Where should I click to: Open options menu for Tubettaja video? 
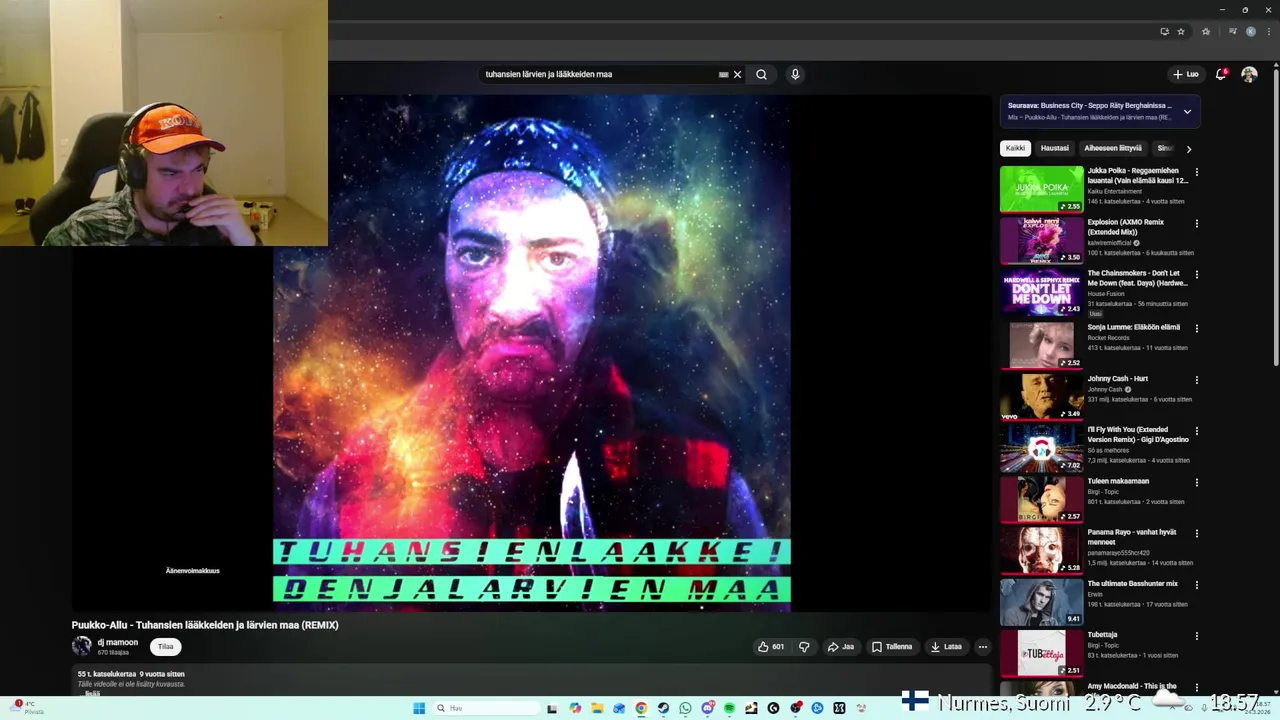(x=1197, y=636)
